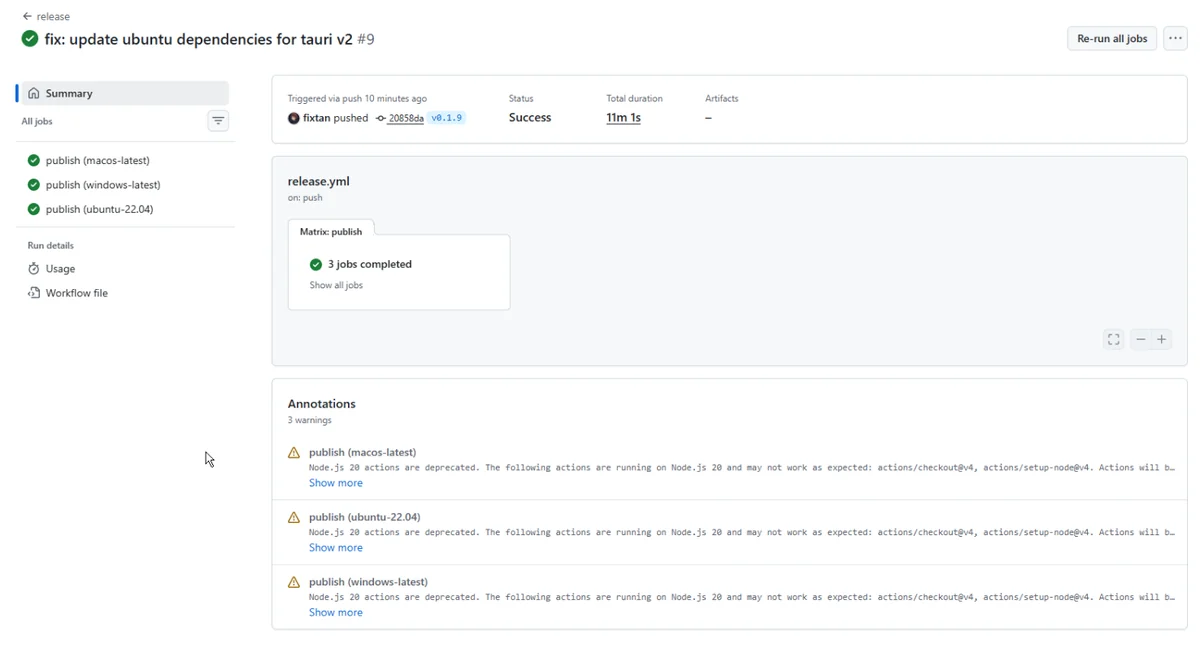Click the fullscreen workflow graph icon
This screenshot has height=661, width=1200.
click(1113, 340)
